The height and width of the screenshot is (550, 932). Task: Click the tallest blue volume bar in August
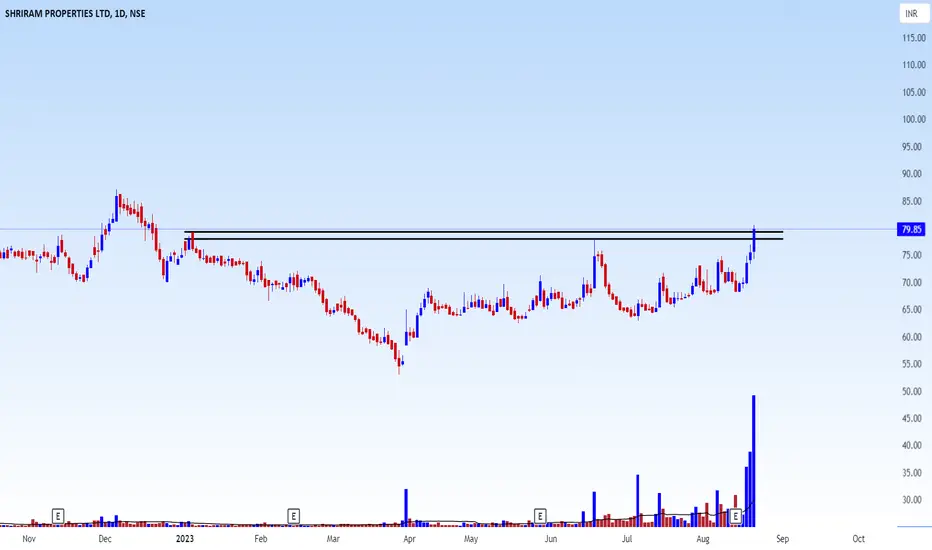pyautogui.click(x=754, y=461)
